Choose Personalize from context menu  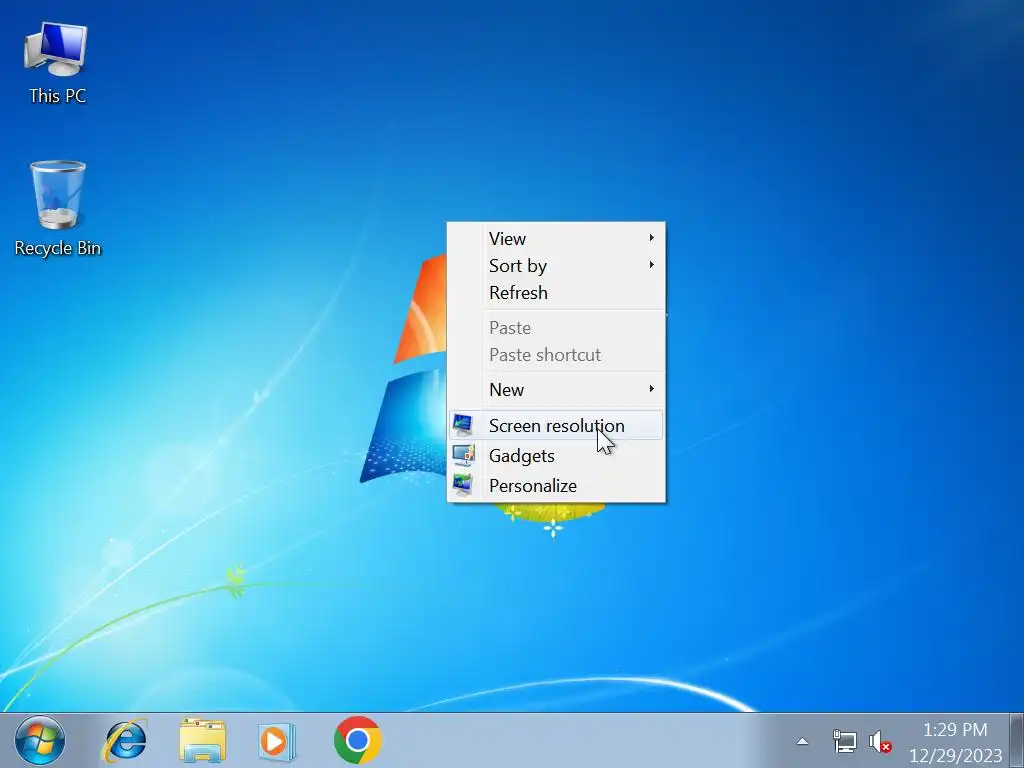tap(556, 485)
